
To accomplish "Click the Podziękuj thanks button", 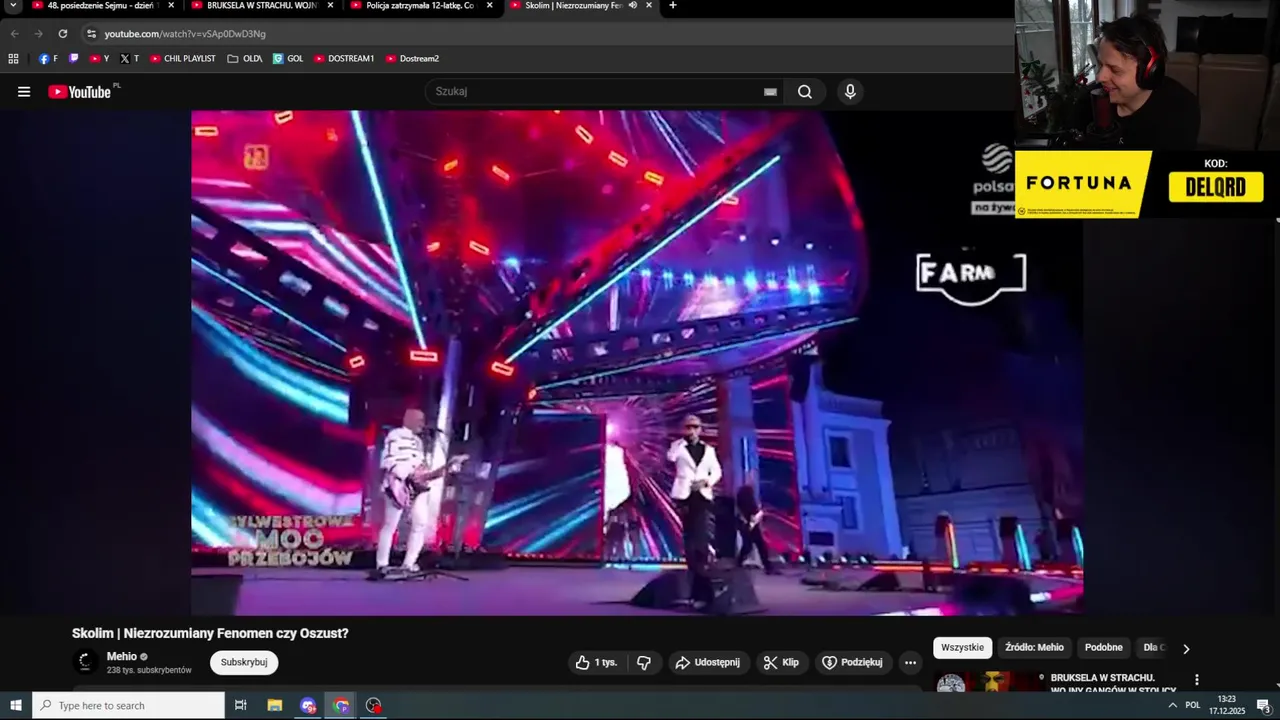I will tap(852, 662).
